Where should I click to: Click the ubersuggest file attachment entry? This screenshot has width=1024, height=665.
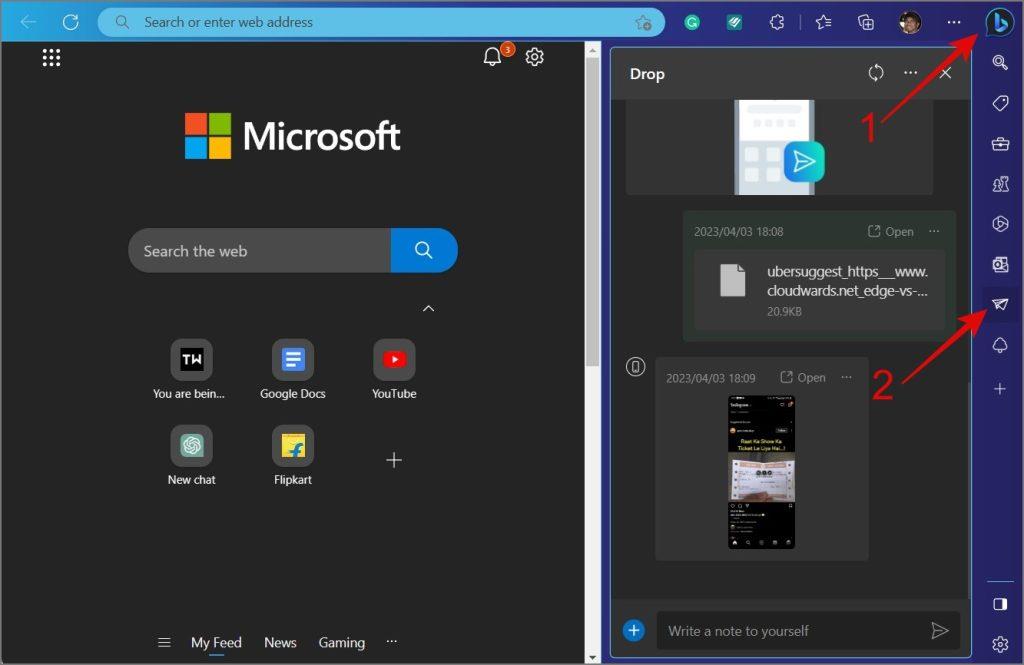820,290
